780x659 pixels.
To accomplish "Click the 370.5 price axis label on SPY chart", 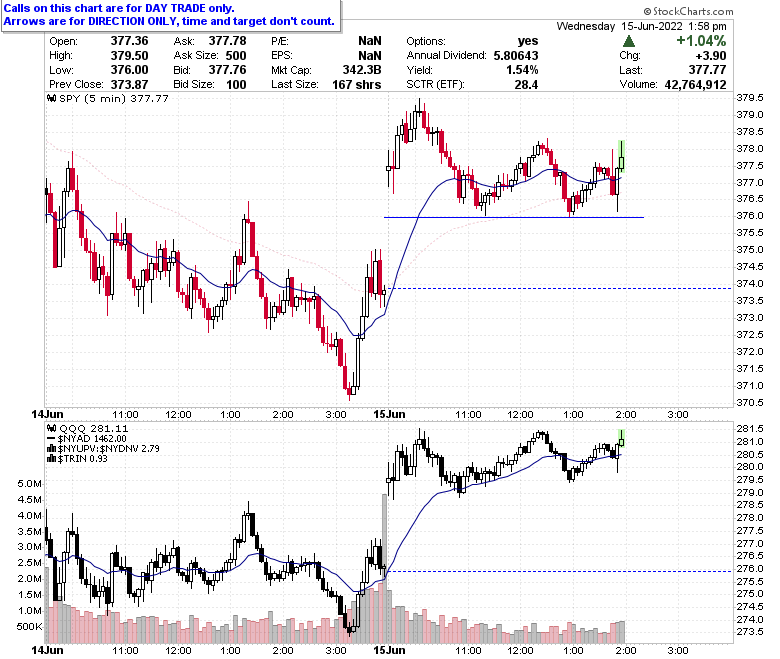I will [750, 402].
